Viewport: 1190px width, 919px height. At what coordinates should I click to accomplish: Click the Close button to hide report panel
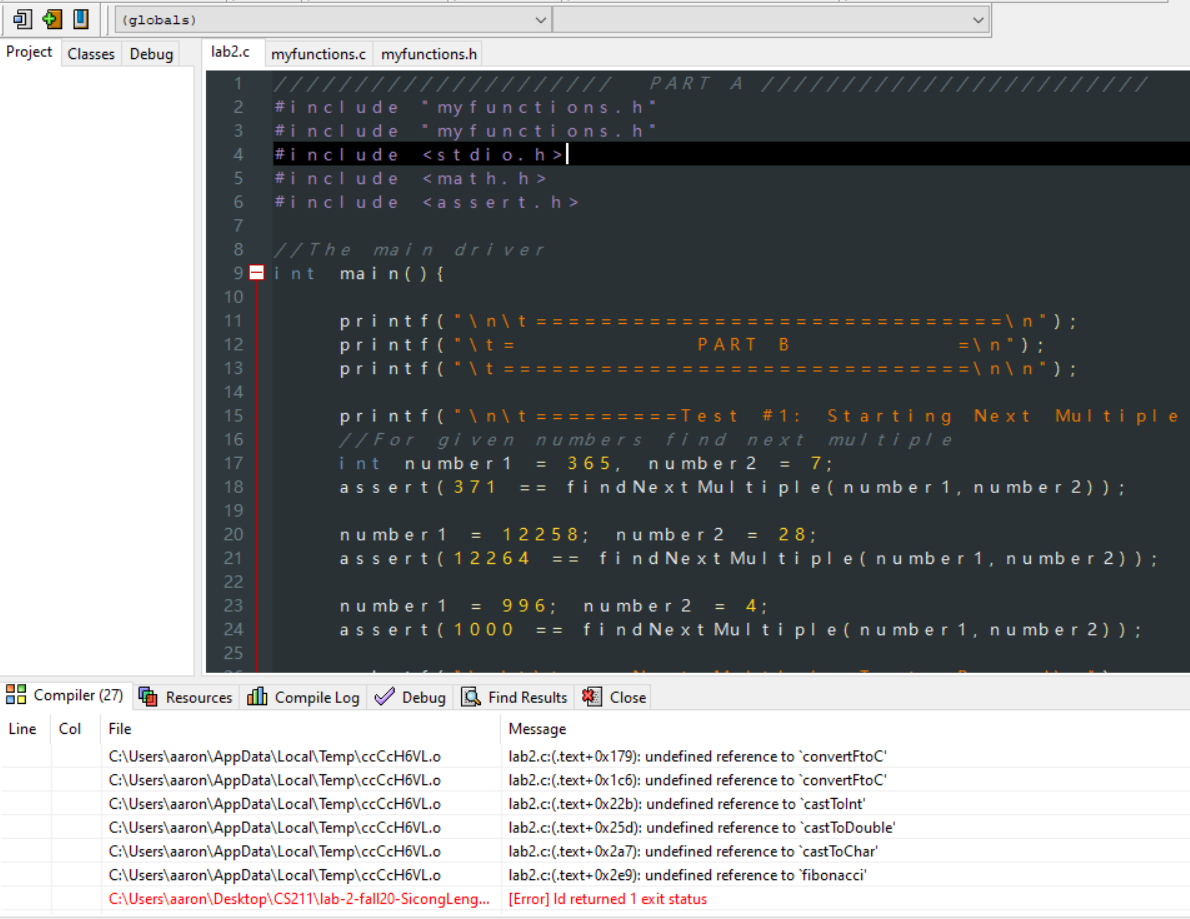[622, 697]
